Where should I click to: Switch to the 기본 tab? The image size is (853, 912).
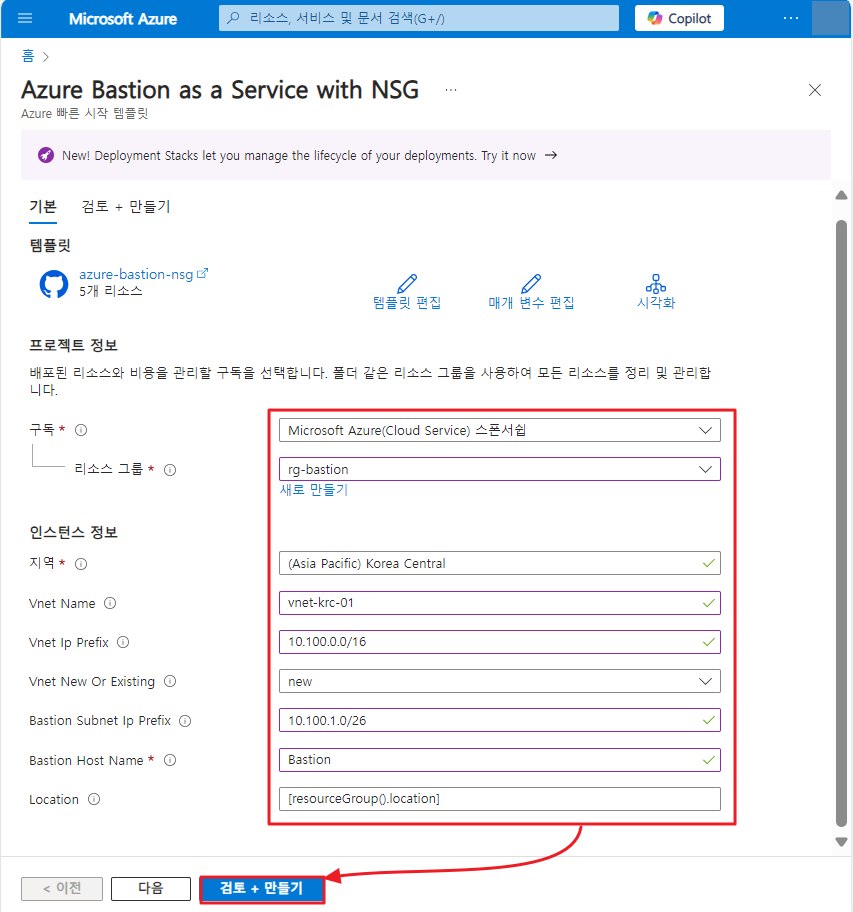tap(43, 207)
